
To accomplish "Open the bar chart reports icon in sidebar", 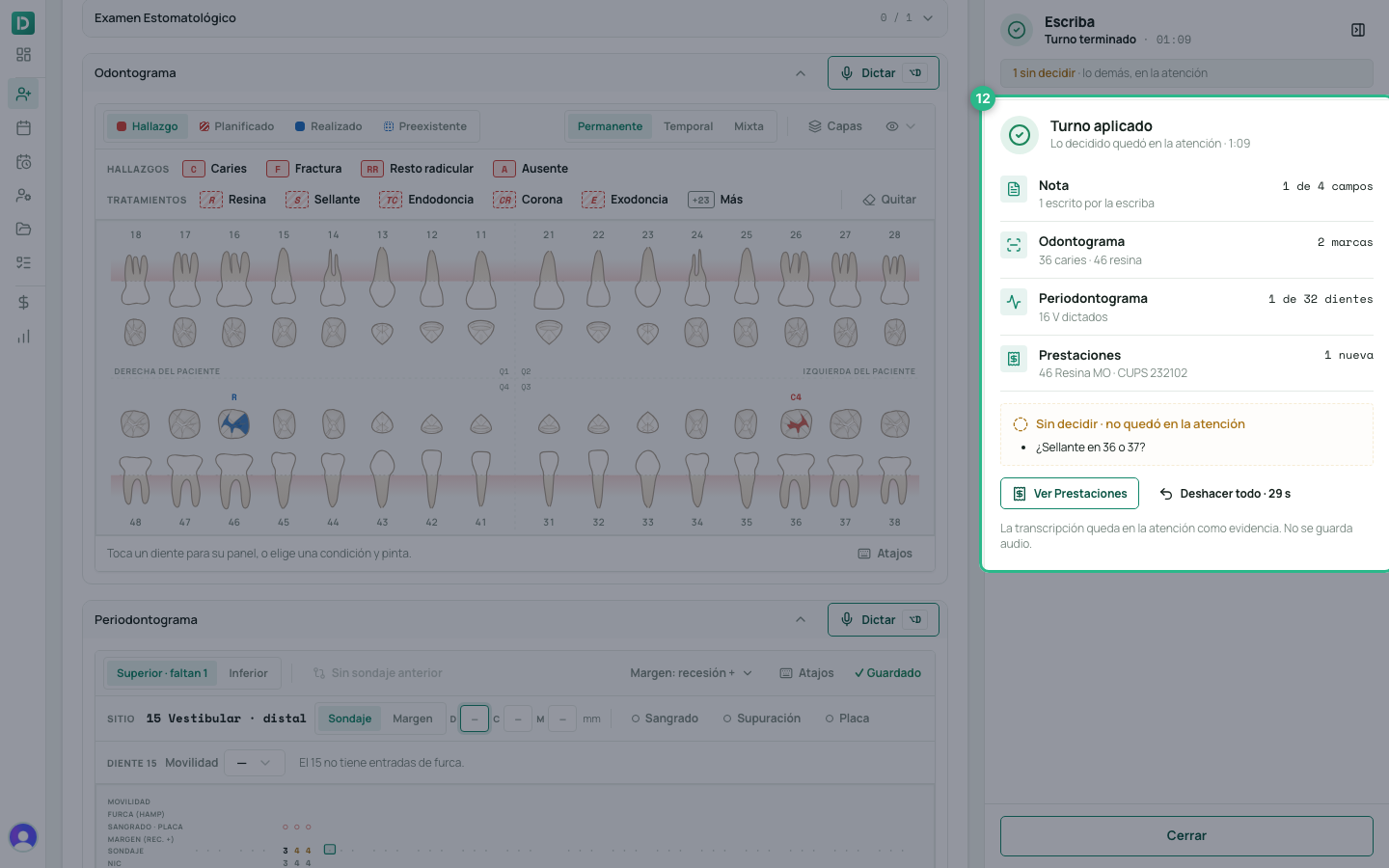I will (x=23, y=337).
